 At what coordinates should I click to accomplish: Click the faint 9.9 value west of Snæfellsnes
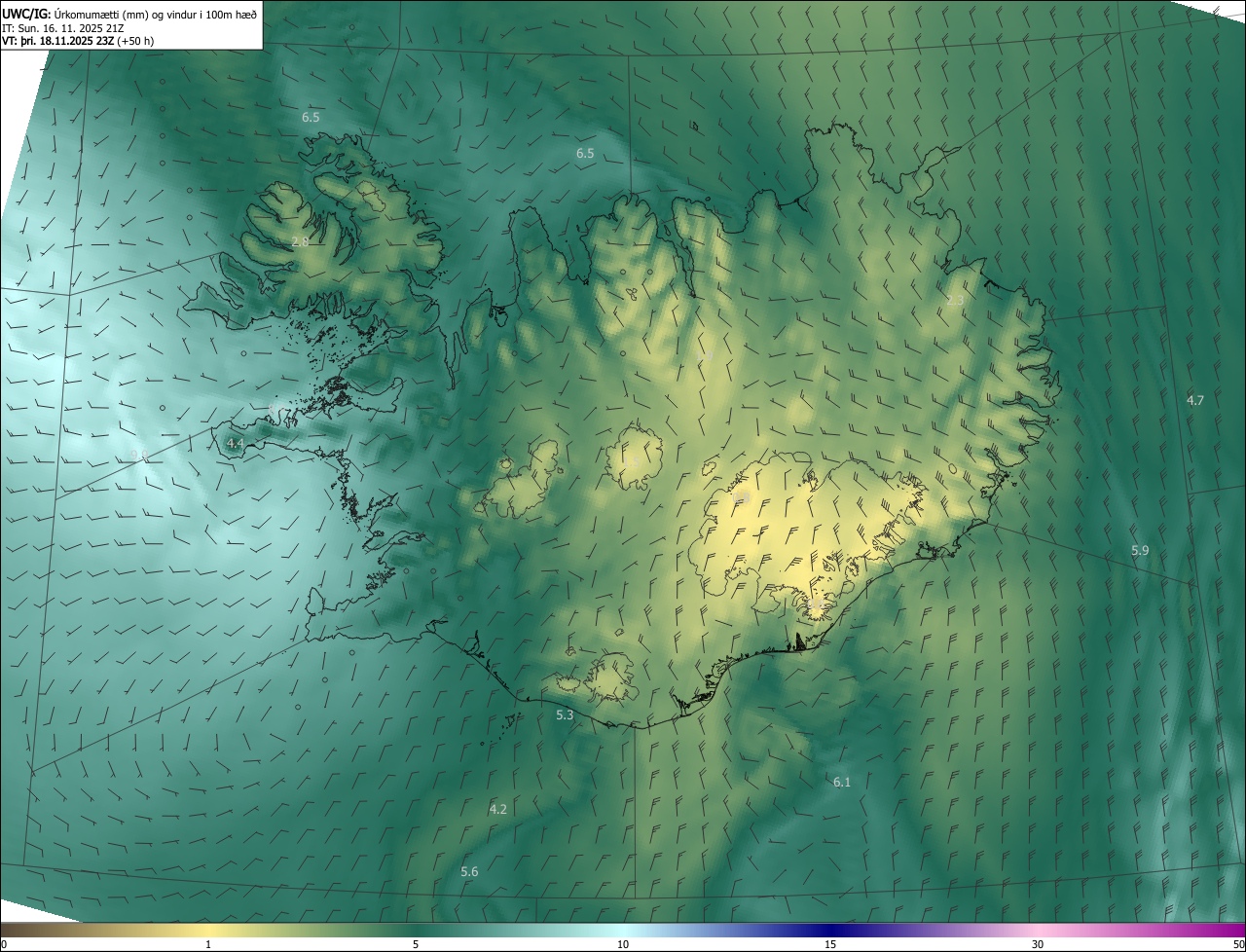click(139, 456)
